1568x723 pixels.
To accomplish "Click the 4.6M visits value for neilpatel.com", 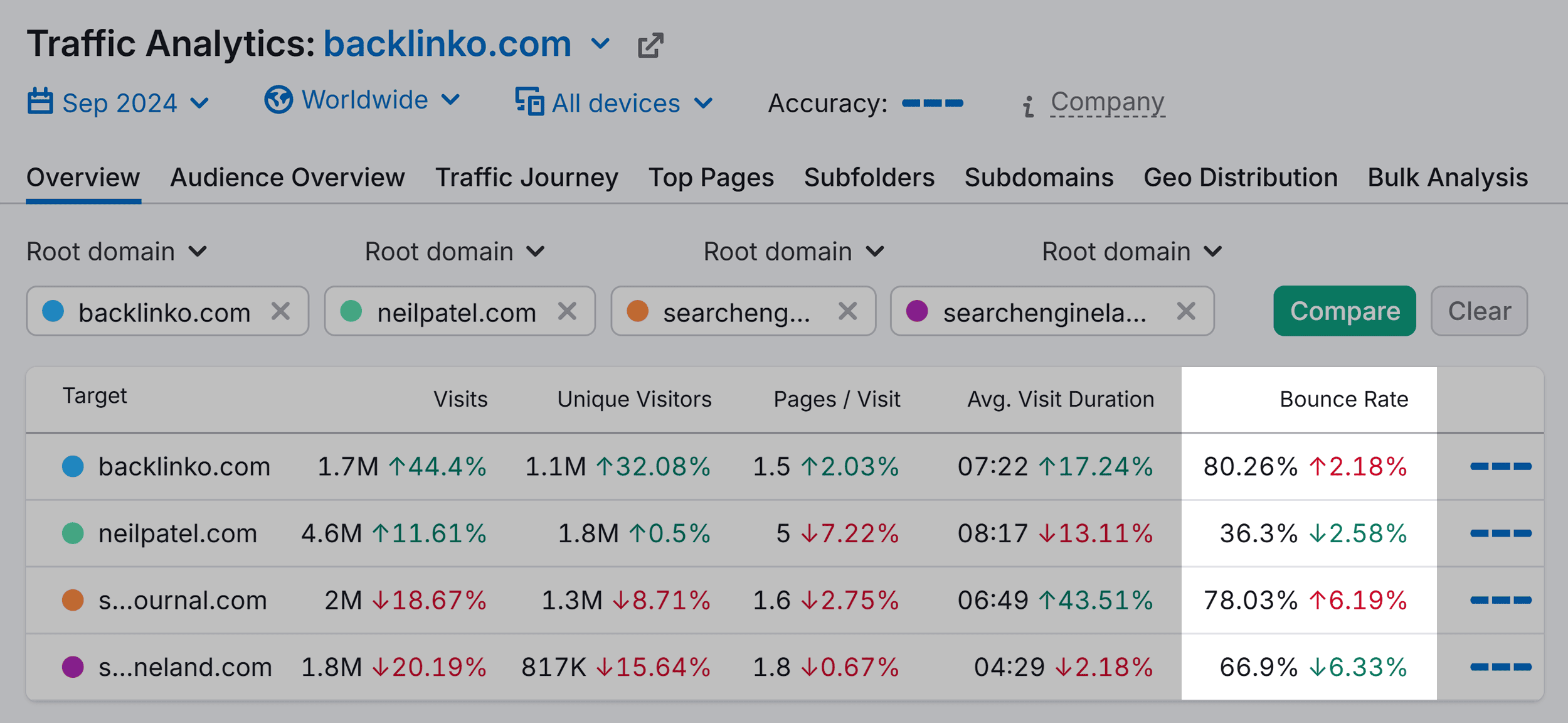I will (x=331, y=533).
